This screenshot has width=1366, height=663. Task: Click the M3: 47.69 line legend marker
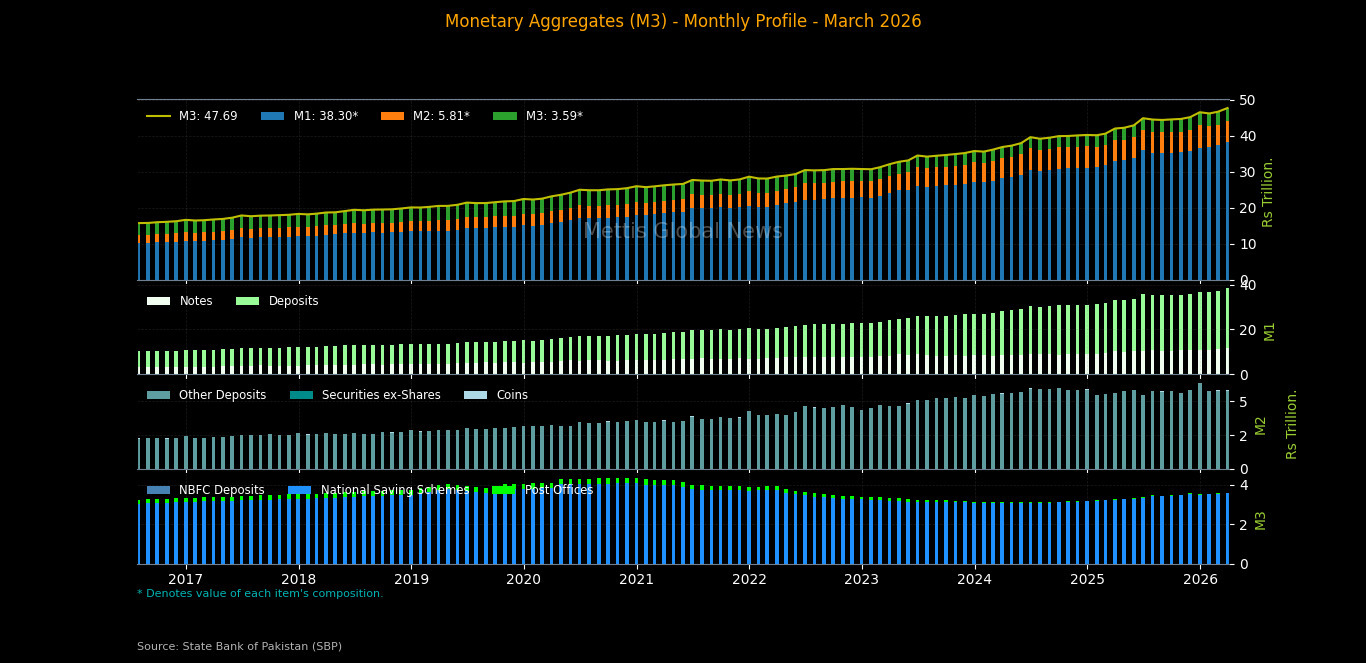pyautogui.click(x=158, y=116)
